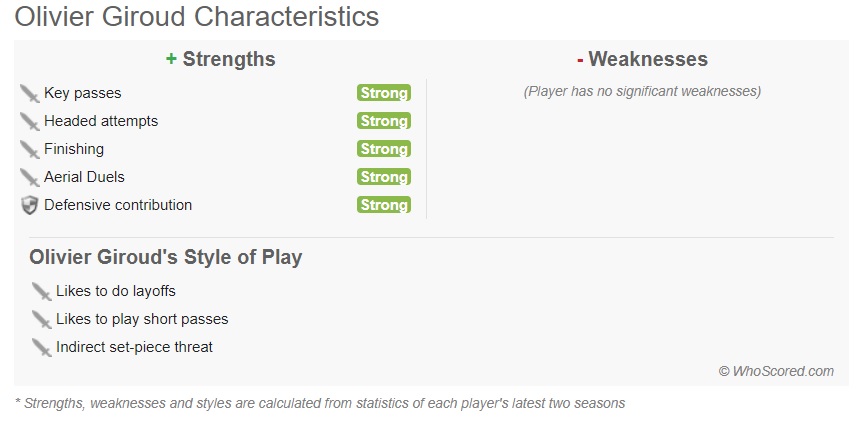Click the Strong badge for Aerial Duels
The height and width of the screenshot is (426, 859).
coord(383,177)
